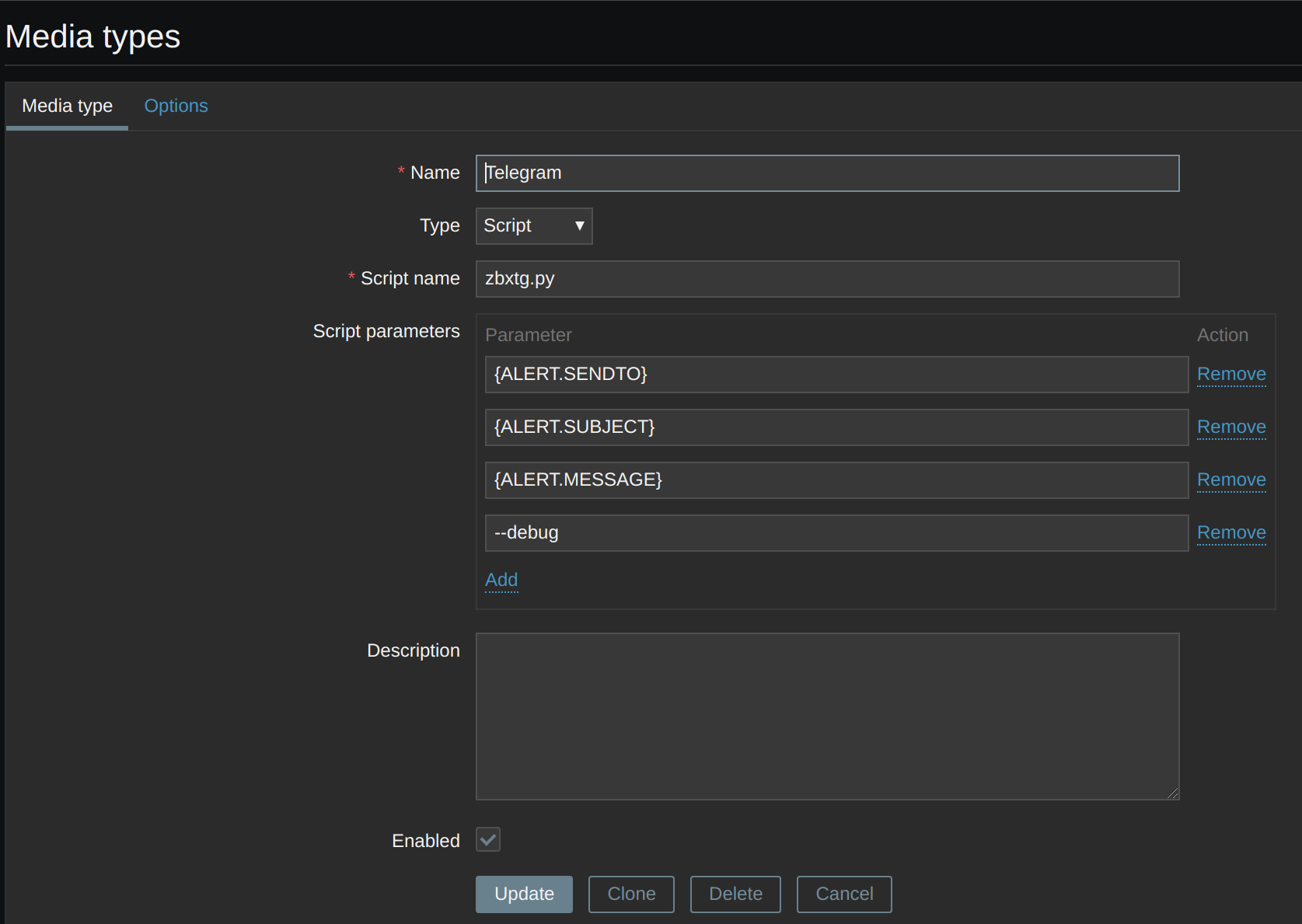This screenshot has width=1302, height=924.
Task: Remove the {ALERT.MESSAGE} parameter
Action: 1230,480
